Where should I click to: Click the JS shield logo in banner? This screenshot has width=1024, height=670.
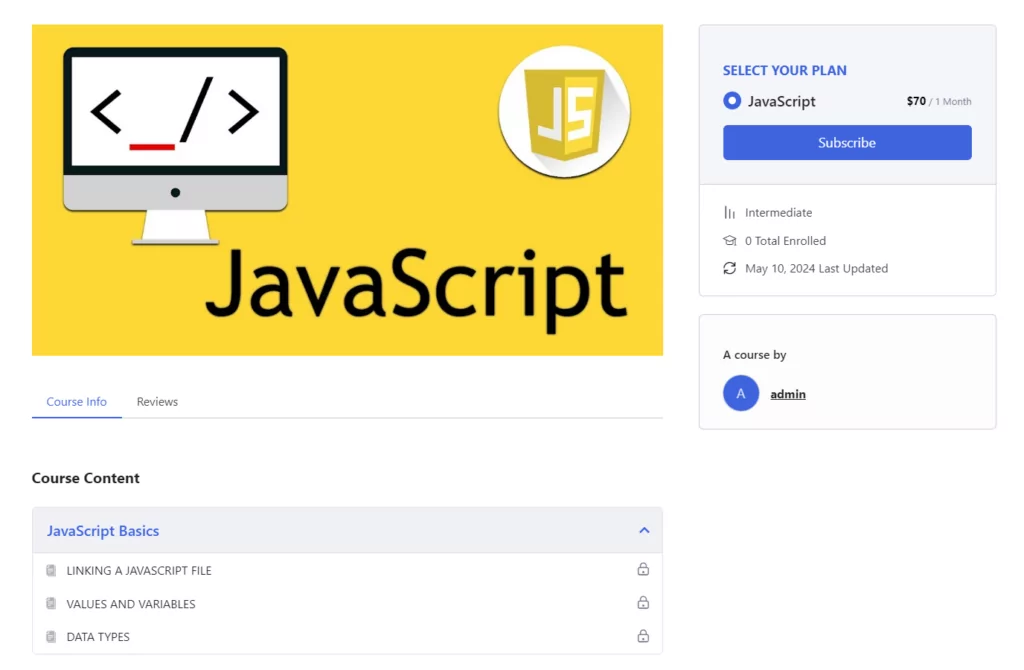[564, 112]
